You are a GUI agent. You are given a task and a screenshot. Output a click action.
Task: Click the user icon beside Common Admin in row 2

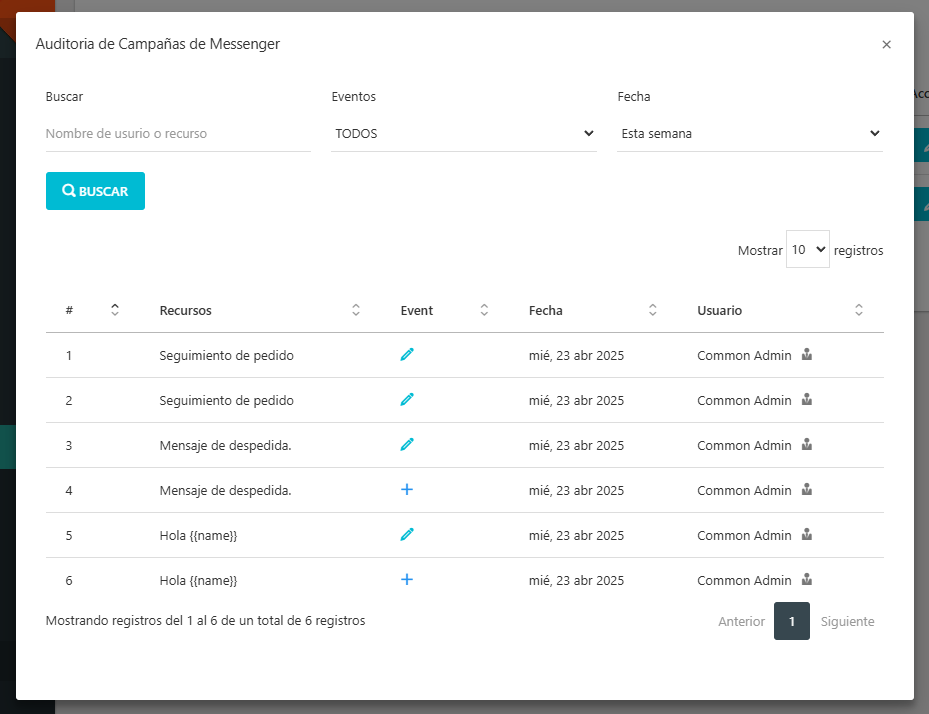click(x=807, y=399)
